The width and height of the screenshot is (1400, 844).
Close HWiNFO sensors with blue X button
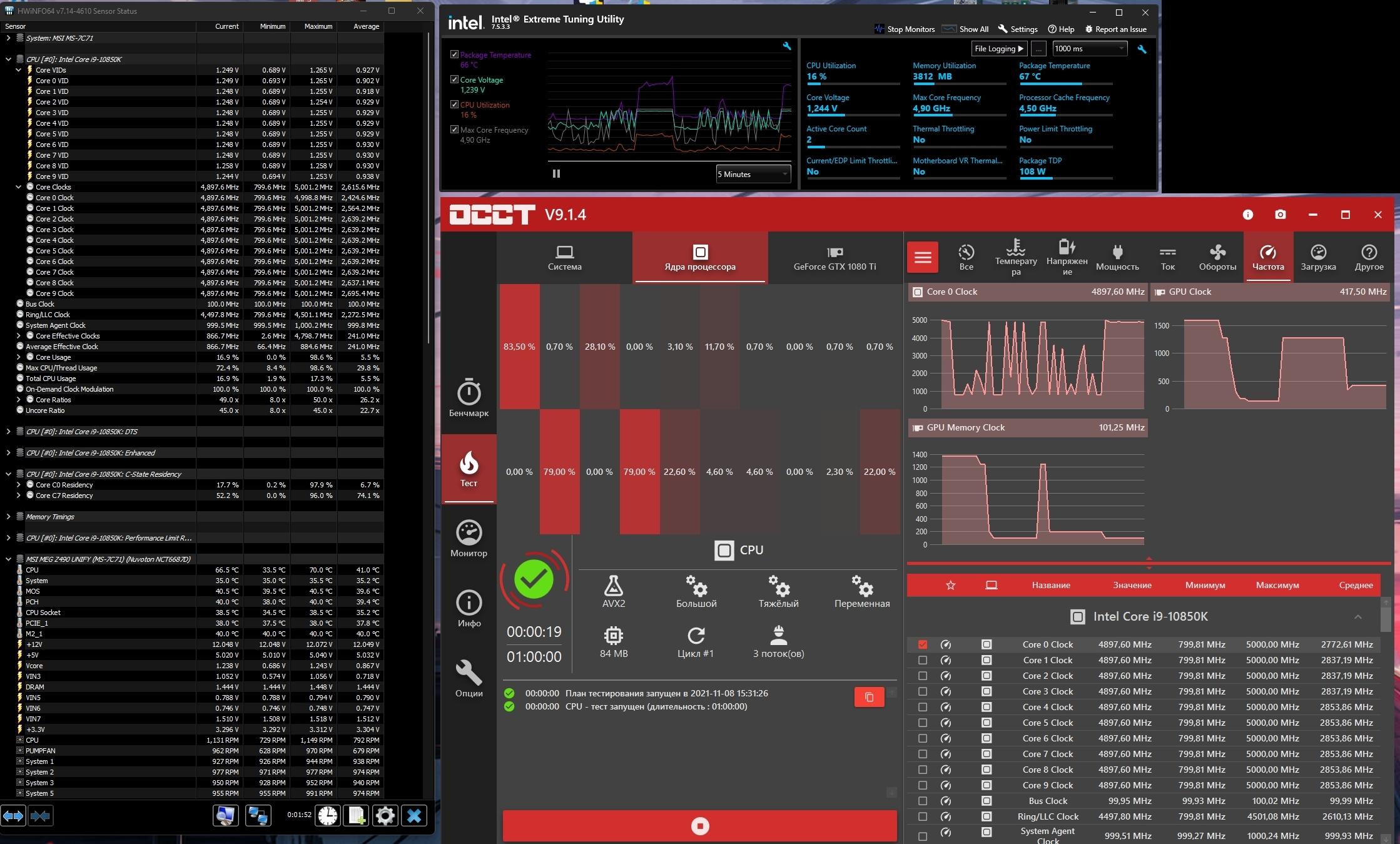click(414, 815)
